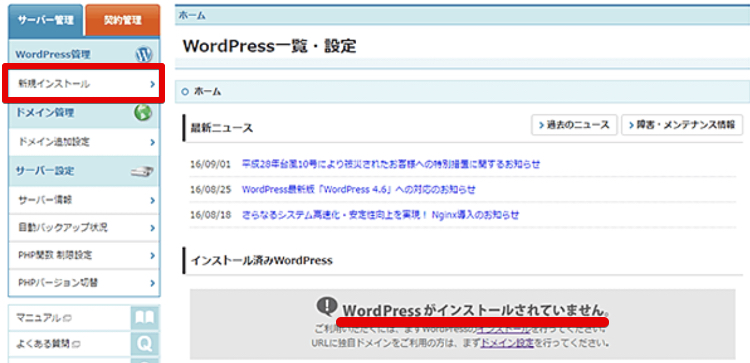
Task: Click the book icon next to マニュアル
Action: pyautogui.click(x=145, y=318)
